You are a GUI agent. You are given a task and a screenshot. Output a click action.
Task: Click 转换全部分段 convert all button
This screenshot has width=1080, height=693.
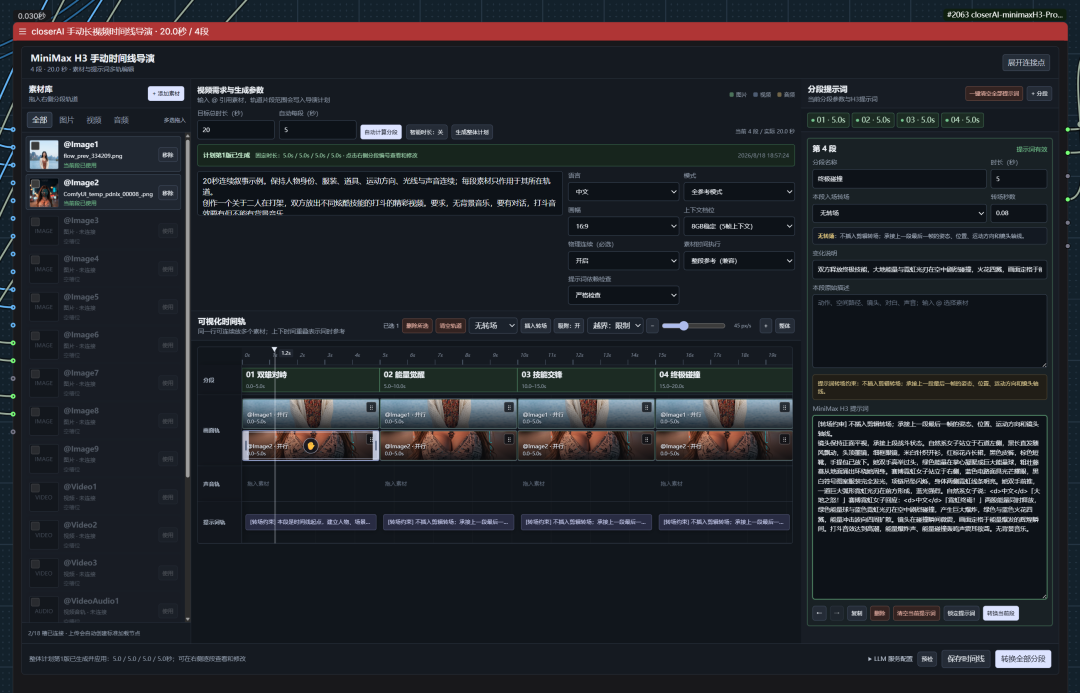click(x=1023, y=659)
